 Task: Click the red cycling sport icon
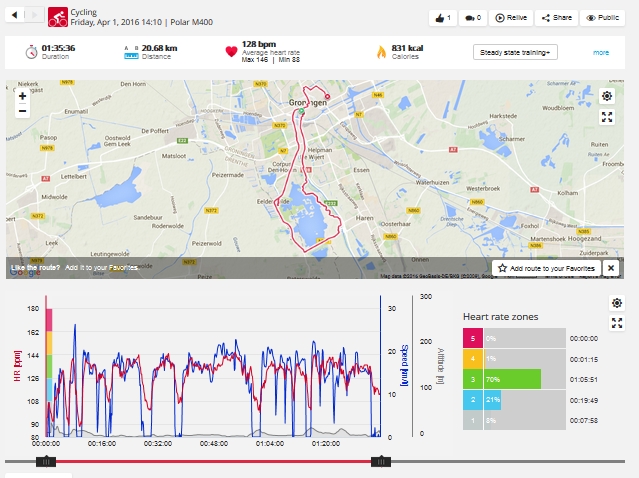pos(58,16)
